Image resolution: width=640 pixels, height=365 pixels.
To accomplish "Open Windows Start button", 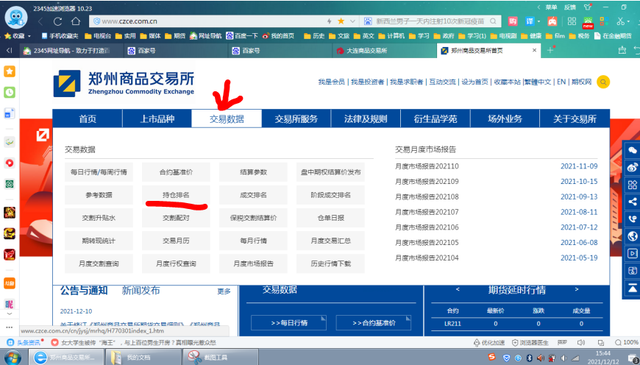I will point(13,357).
